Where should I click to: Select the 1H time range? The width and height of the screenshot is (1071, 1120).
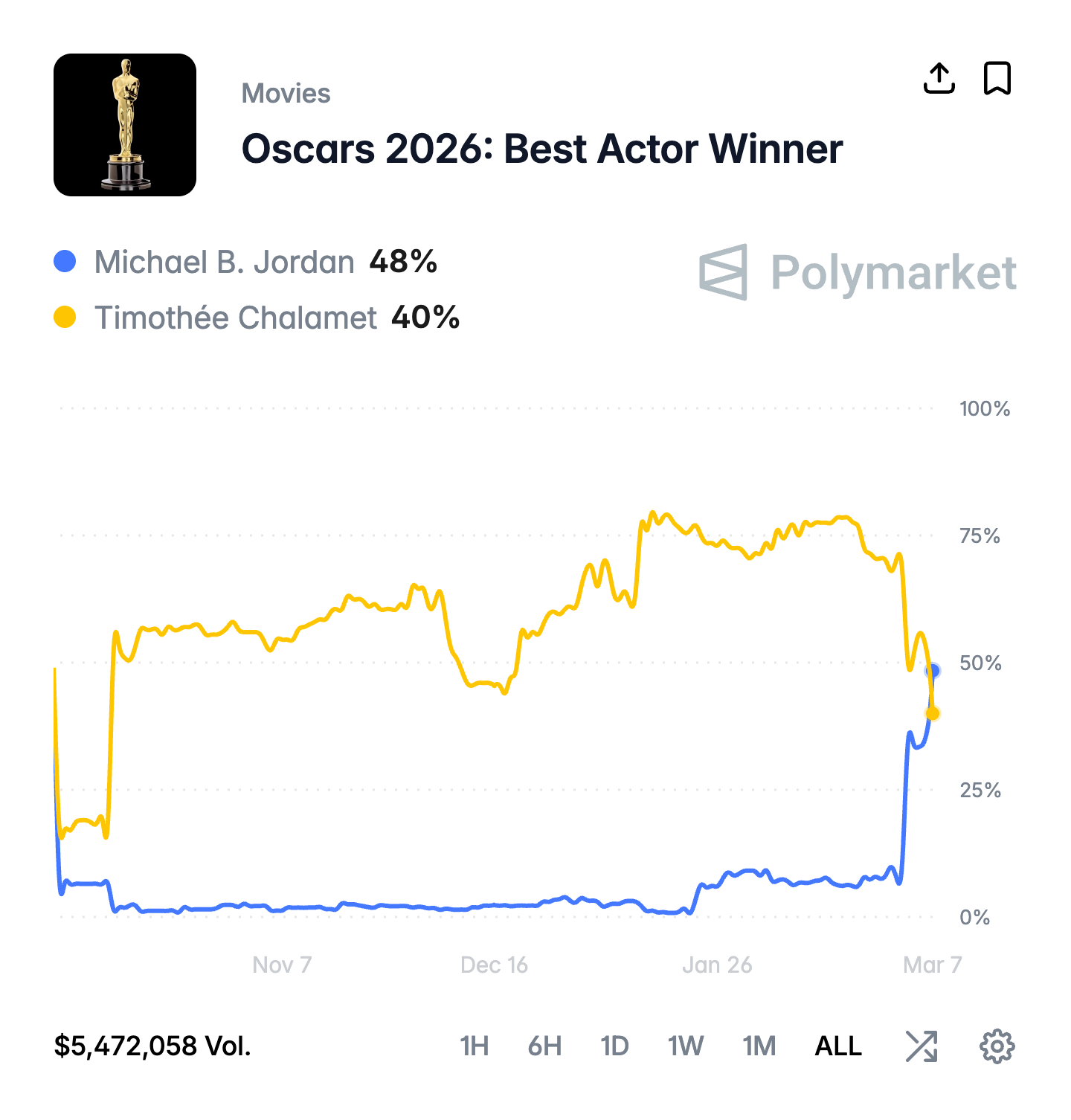click(475, 1046)
